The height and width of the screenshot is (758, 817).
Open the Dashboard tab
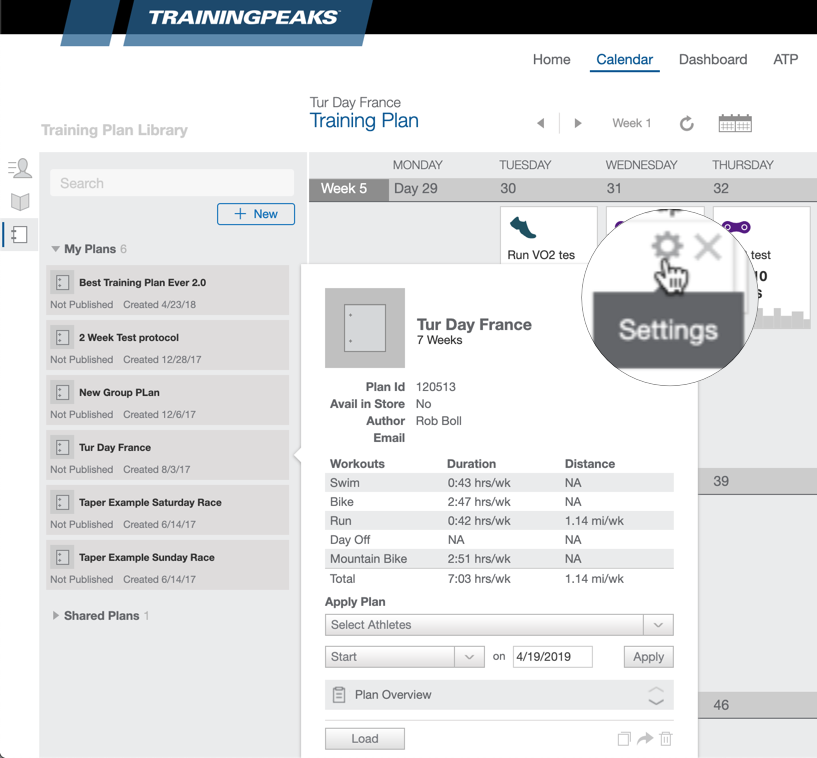(x=713, y=59)
